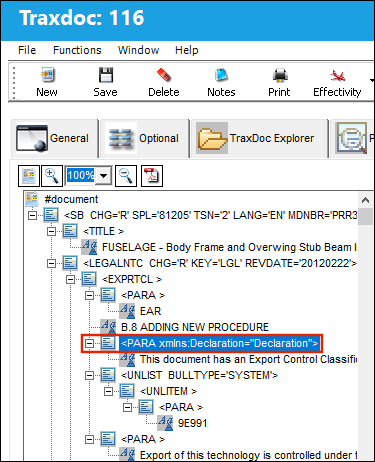Click the #document root icon
375x462 pixels.
pyautogui.click(x=32, y=199)
